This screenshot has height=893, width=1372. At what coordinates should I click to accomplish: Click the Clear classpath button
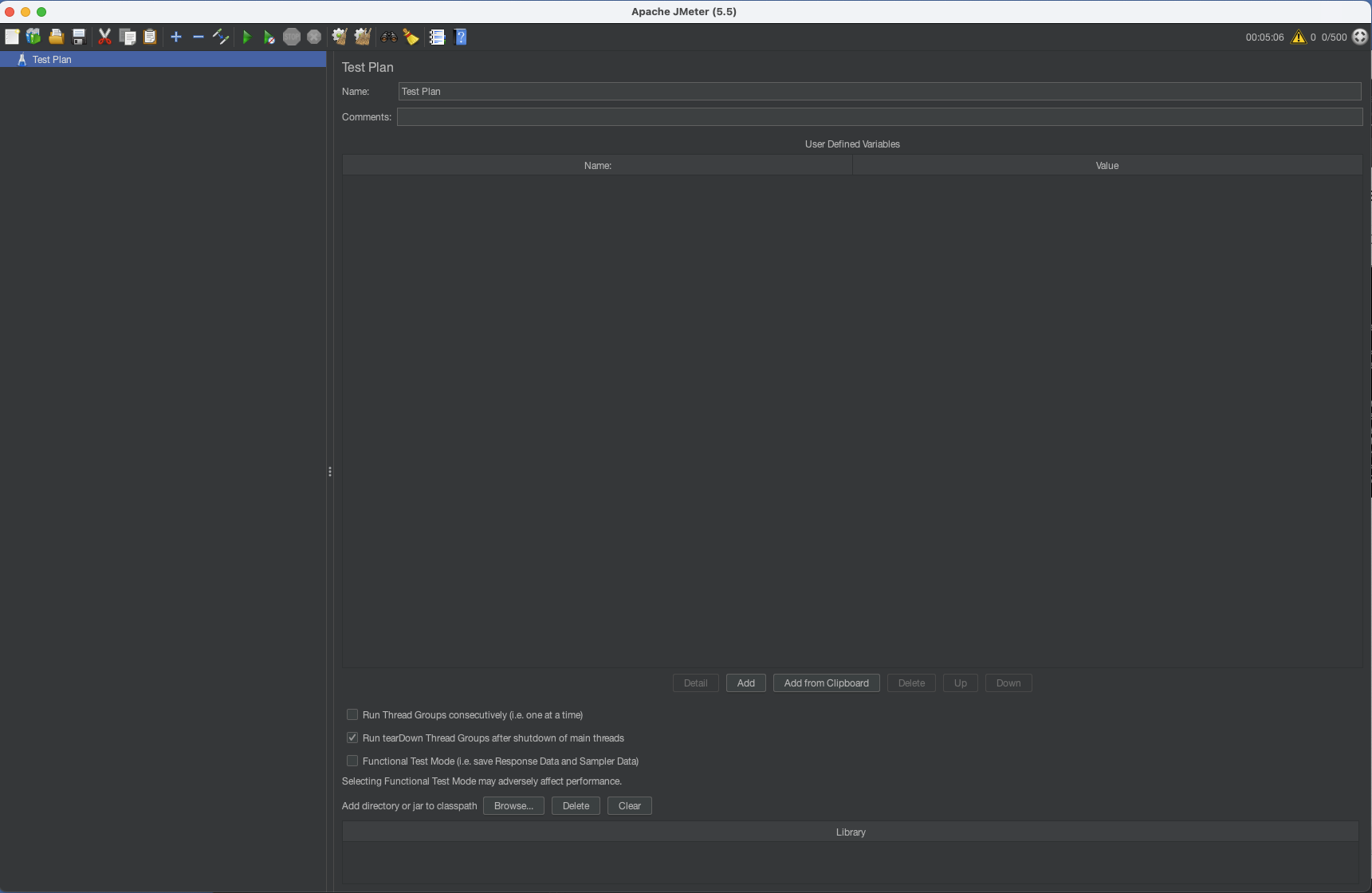pyautogui.click(x=630, y=806)
